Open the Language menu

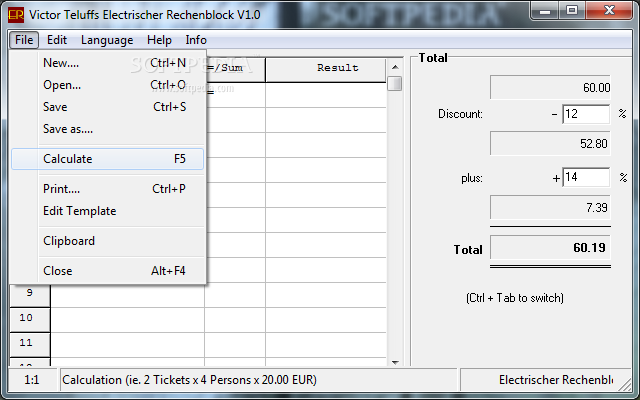(x=107, y=40)
